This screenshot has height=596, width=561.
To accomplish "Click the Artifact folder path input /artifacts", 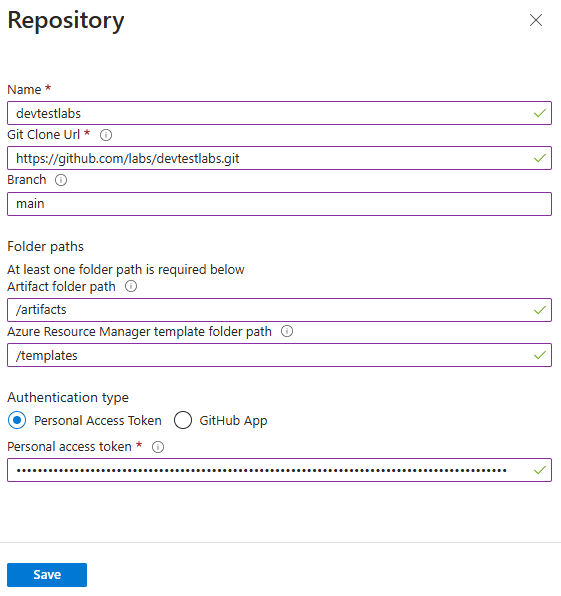I will [279, 310].
